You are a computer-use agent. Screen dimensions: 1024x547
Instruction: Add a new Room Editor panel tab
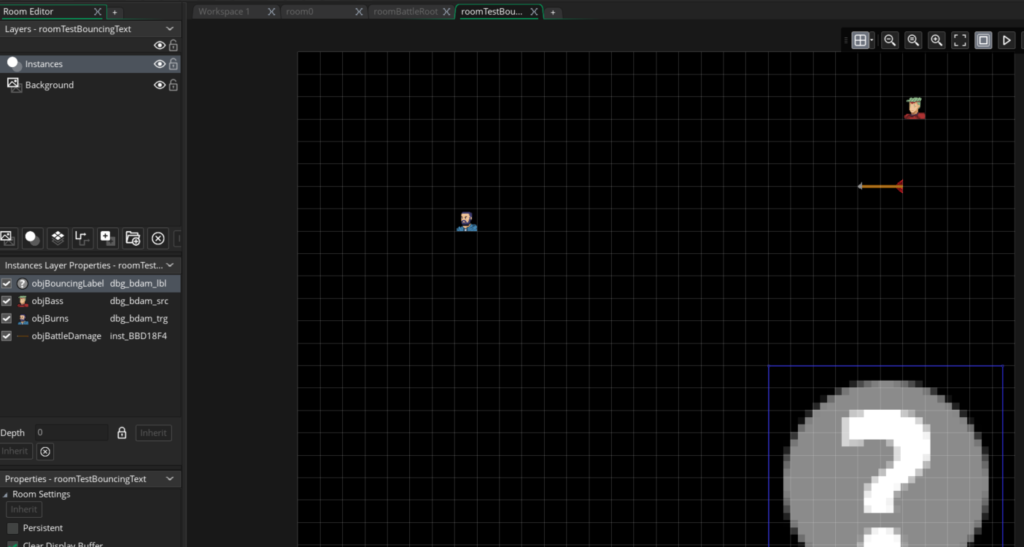tap(114, 12)
